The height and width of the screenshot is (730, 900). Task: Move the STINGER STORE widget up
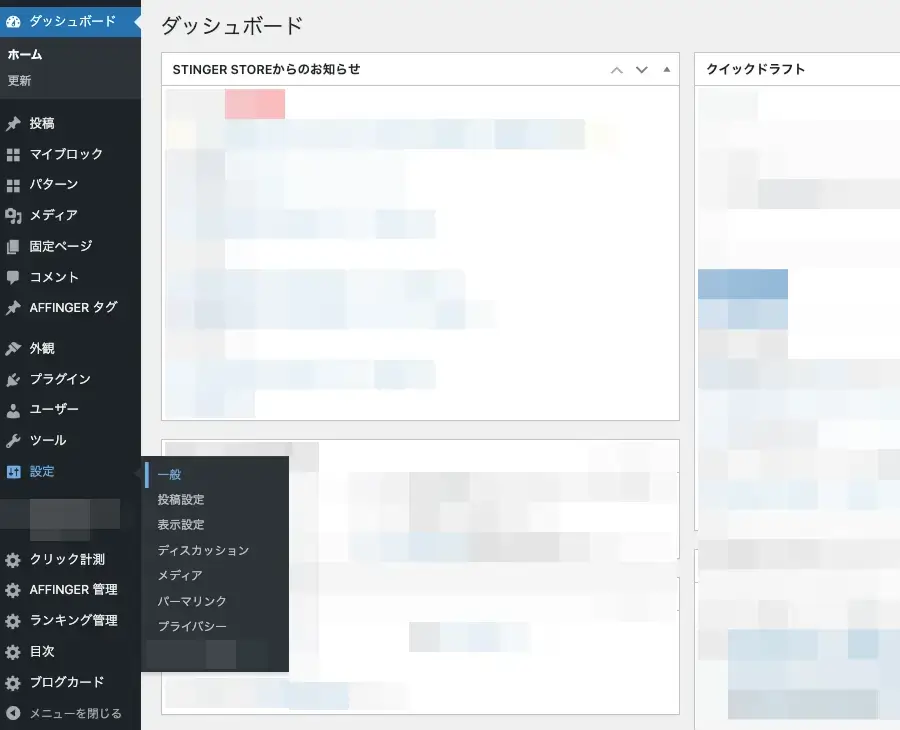pos(617,69)
